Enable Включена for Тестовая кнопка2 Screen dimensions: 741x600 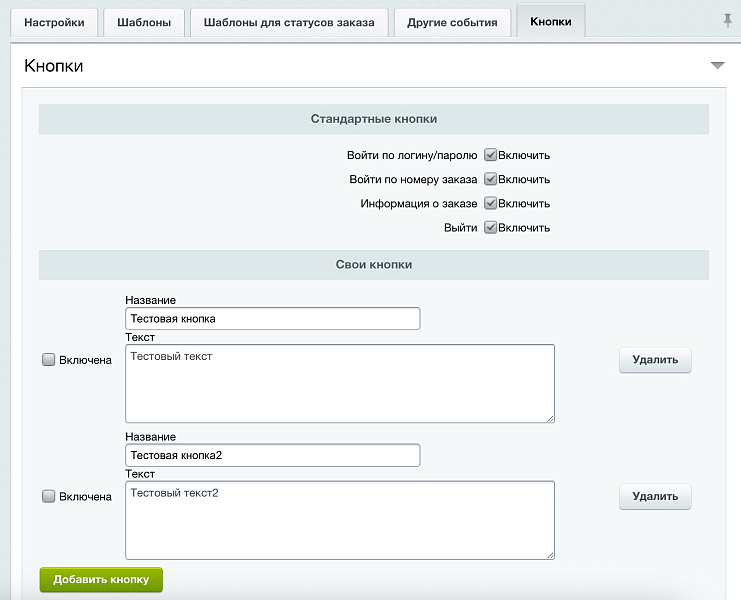pyautogui.click(x=48, y=496)
